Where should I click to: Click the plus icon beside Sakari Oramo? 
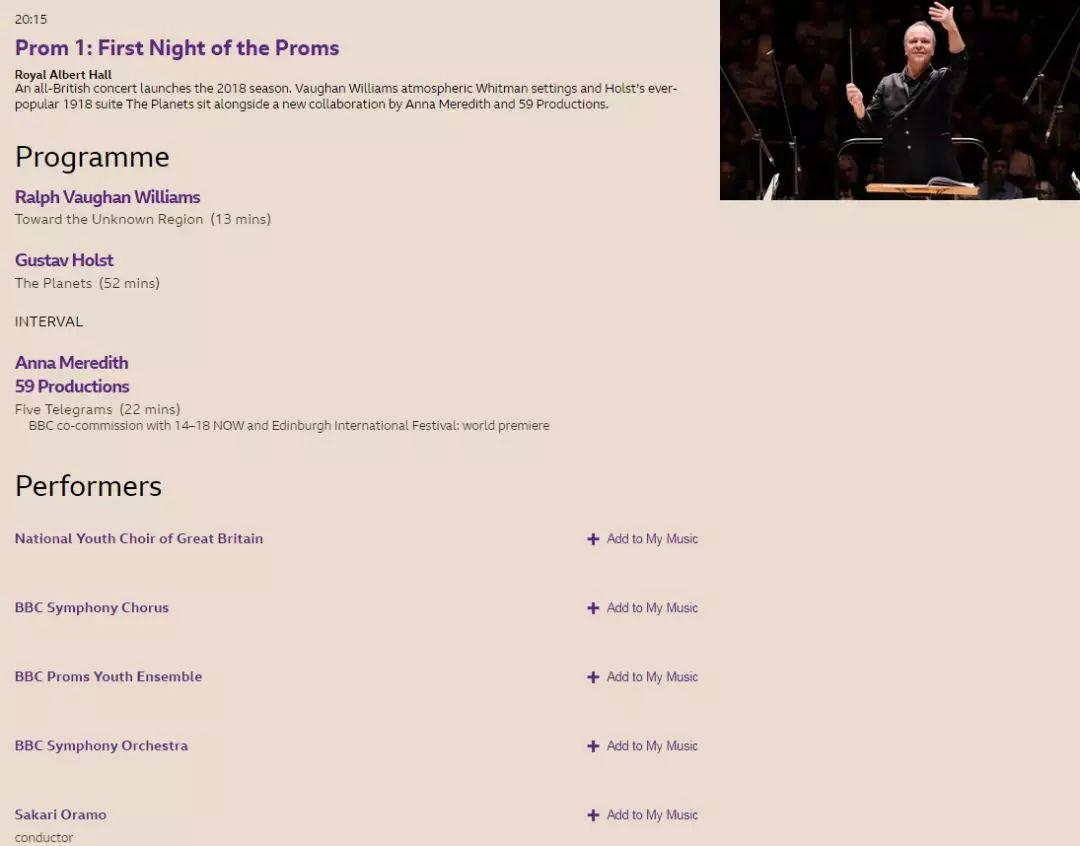coord(592,815)
